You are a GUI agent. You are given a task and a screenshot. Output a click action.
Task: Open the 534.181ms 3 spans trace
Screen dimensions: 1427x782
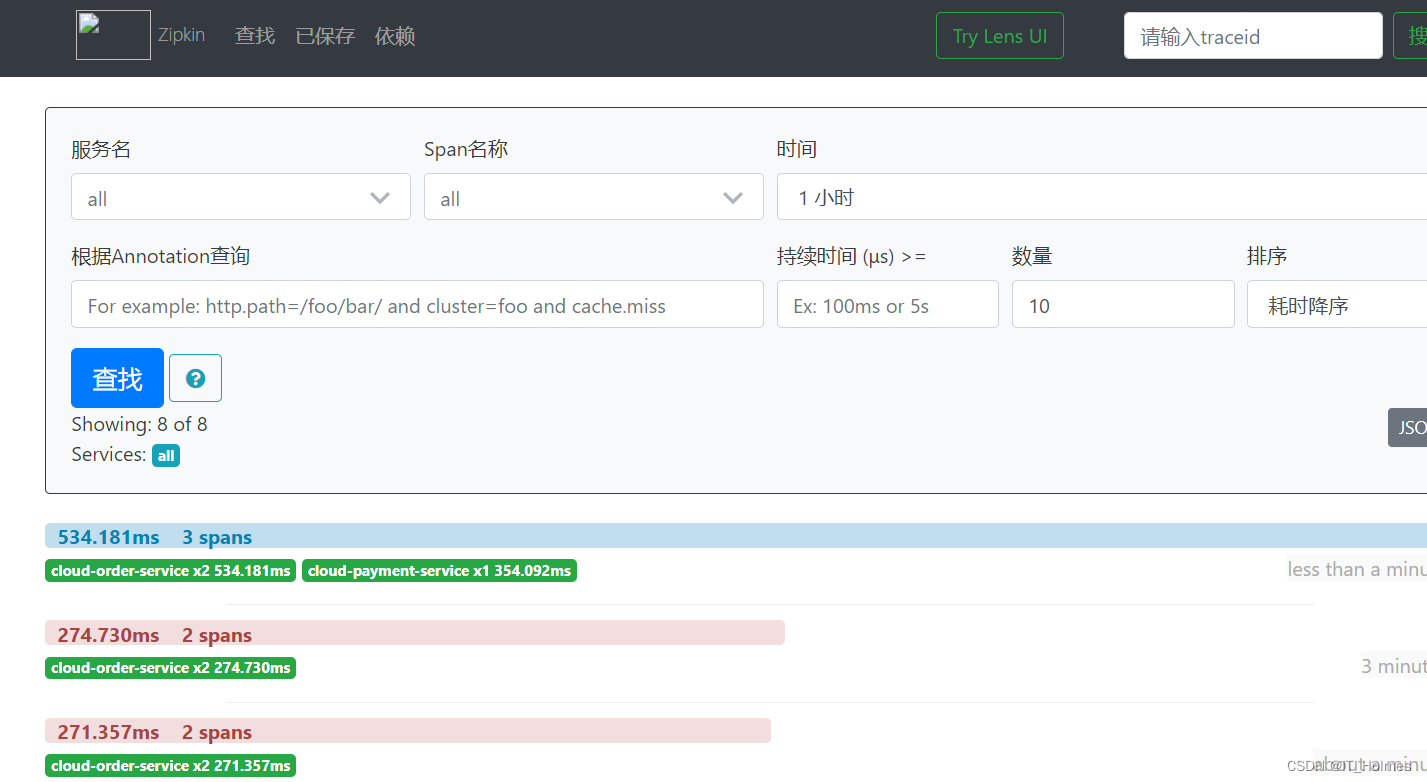pyautogui.click(x=736, y=536)
